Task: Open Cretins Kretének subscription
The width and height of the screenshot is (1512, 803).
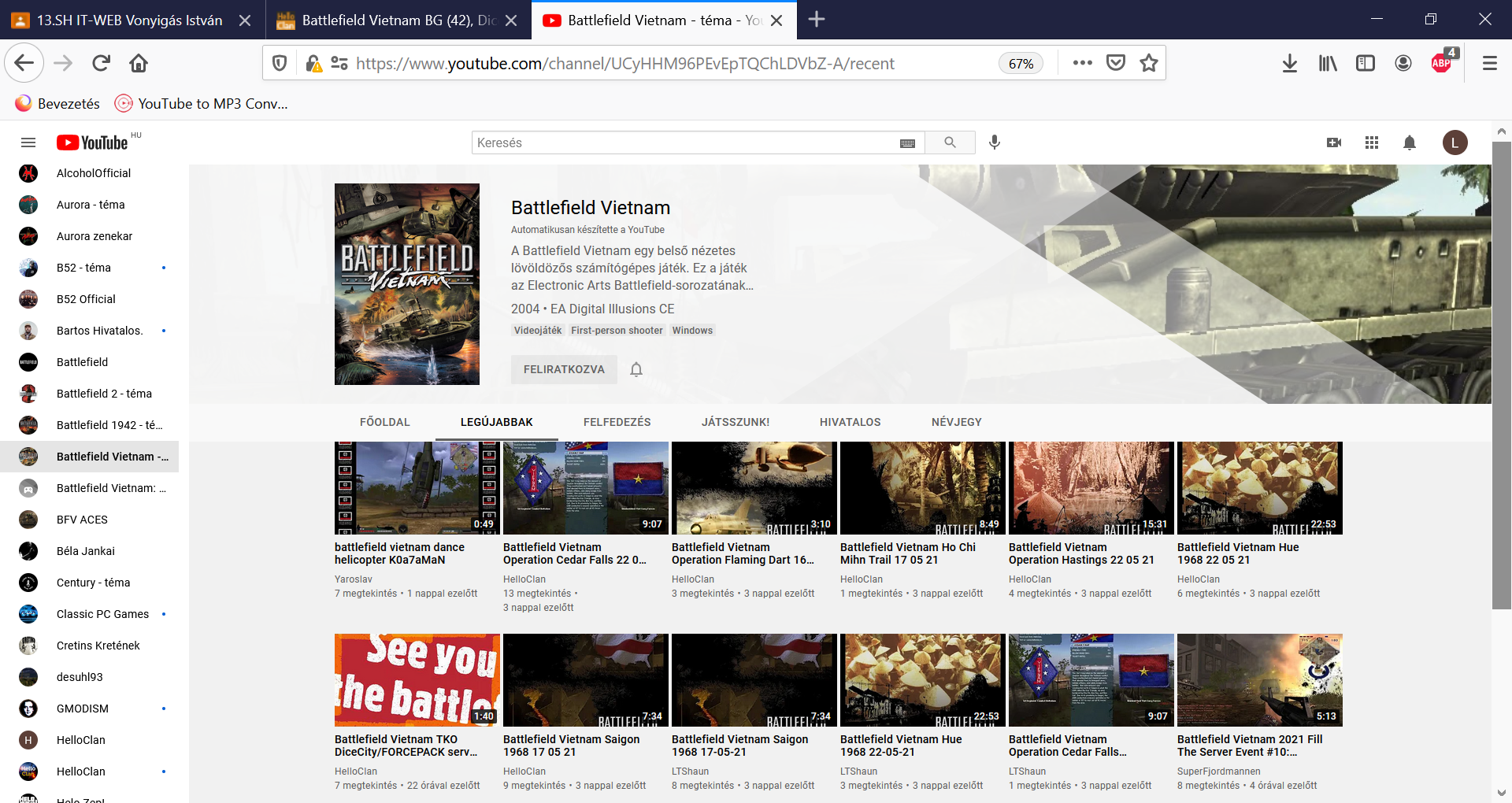Action: coord(89,646)
